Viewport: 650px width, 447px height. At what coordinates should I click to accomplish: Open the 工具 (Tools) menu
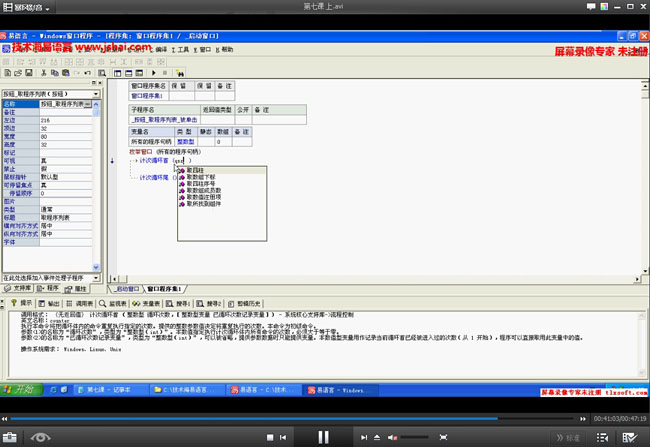point(182,48)
